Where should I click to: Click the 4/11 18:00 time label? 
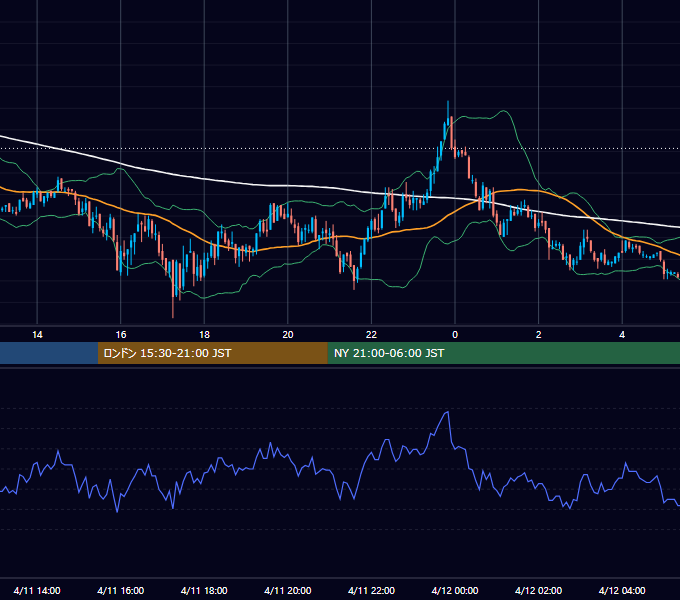(x=204, y=590)
